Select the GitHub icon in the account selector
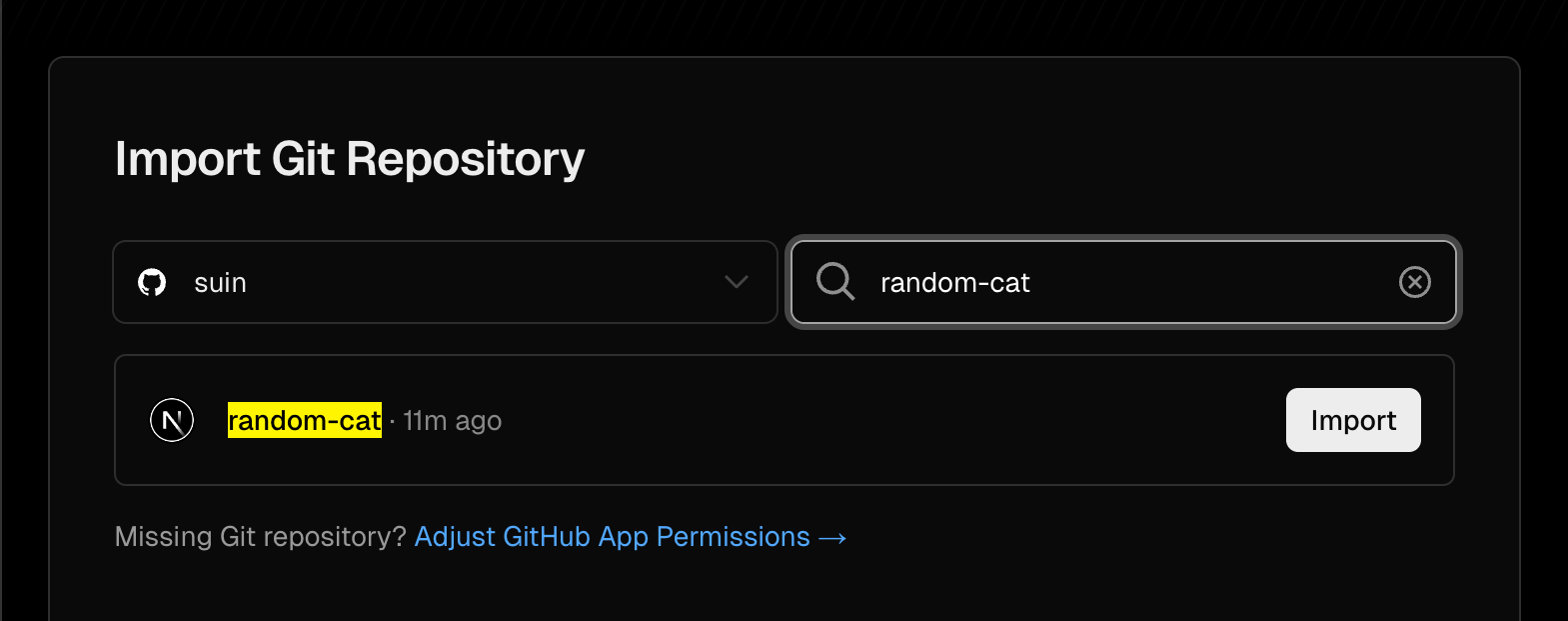 coord(151,282)
